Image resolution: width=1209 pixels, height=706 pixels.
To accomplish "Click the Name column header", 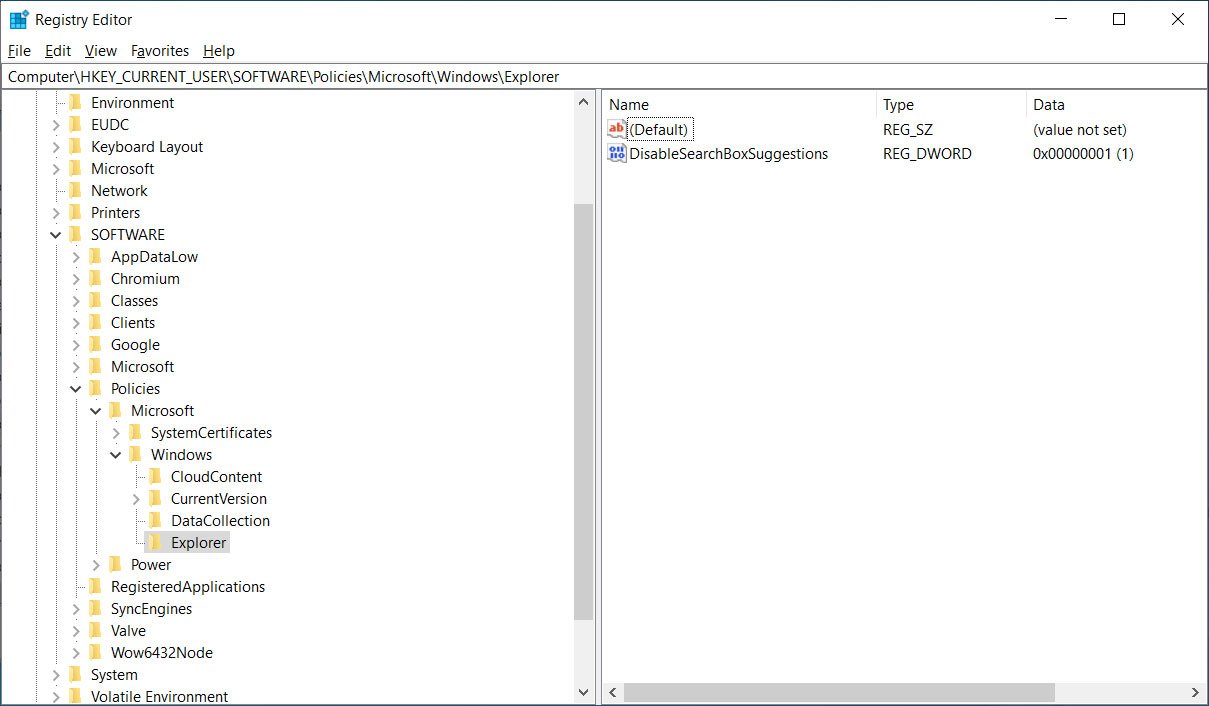I will click(630, 104).
